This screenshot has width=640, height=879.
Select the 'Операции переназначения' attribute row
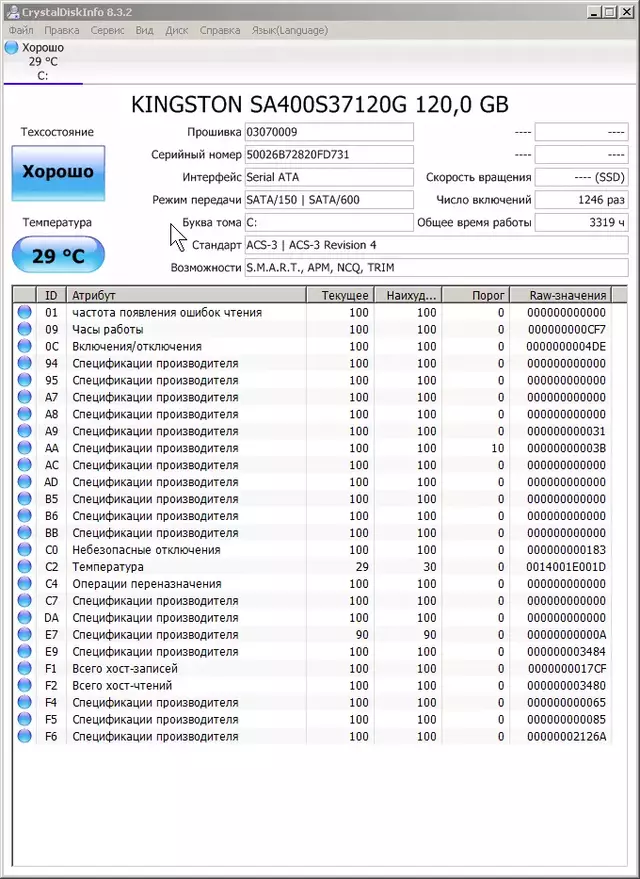tap(312, 584)
